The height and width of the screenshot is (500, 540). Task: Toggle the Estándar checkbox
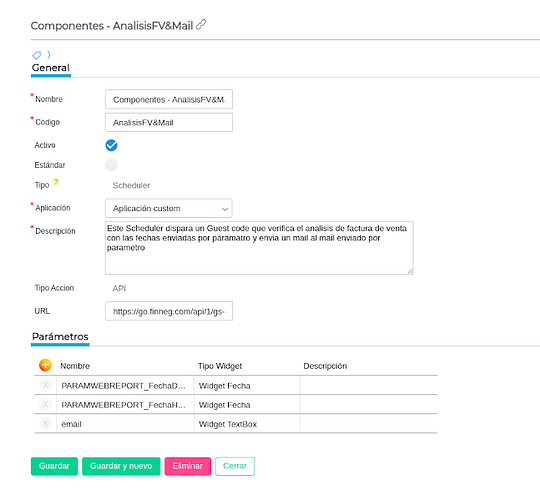111,165
